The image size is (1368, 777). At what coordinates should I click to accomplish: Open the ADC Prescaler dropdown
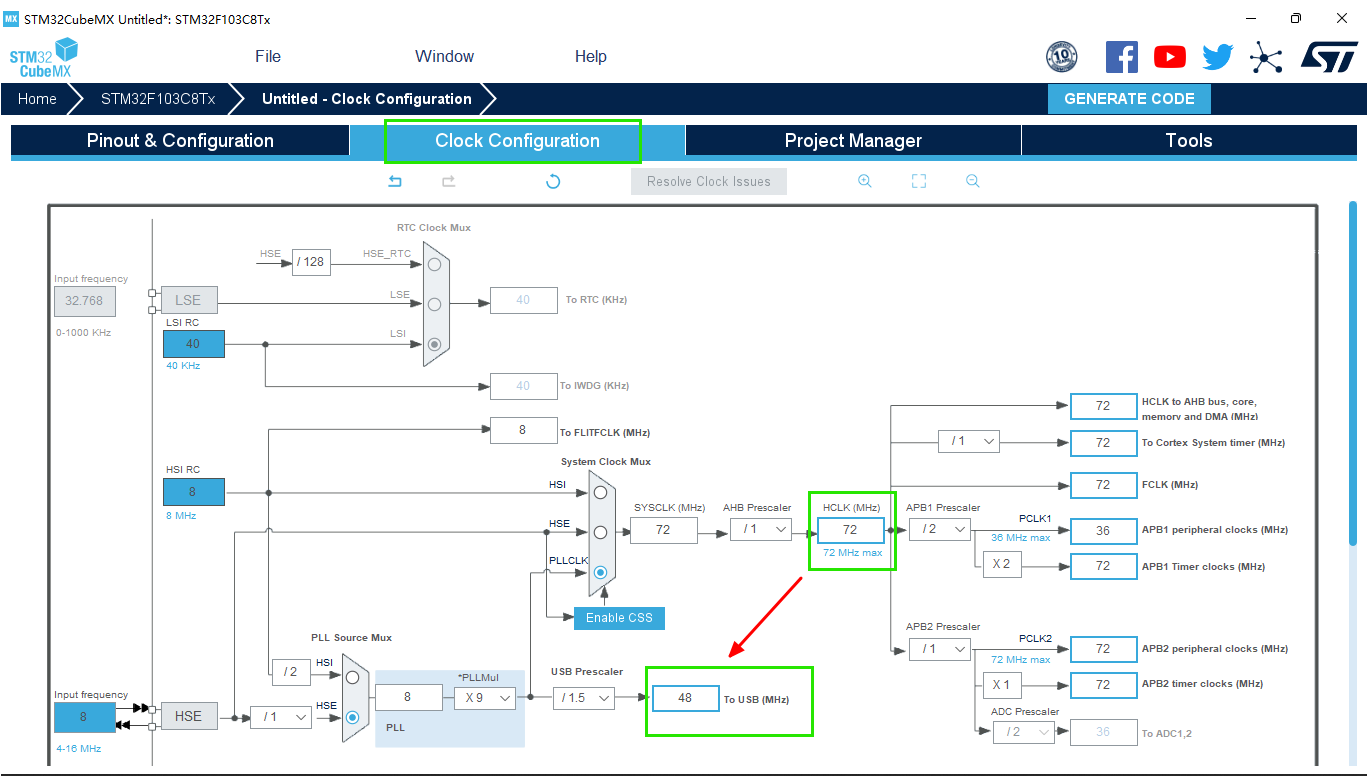pos(1024,732)
